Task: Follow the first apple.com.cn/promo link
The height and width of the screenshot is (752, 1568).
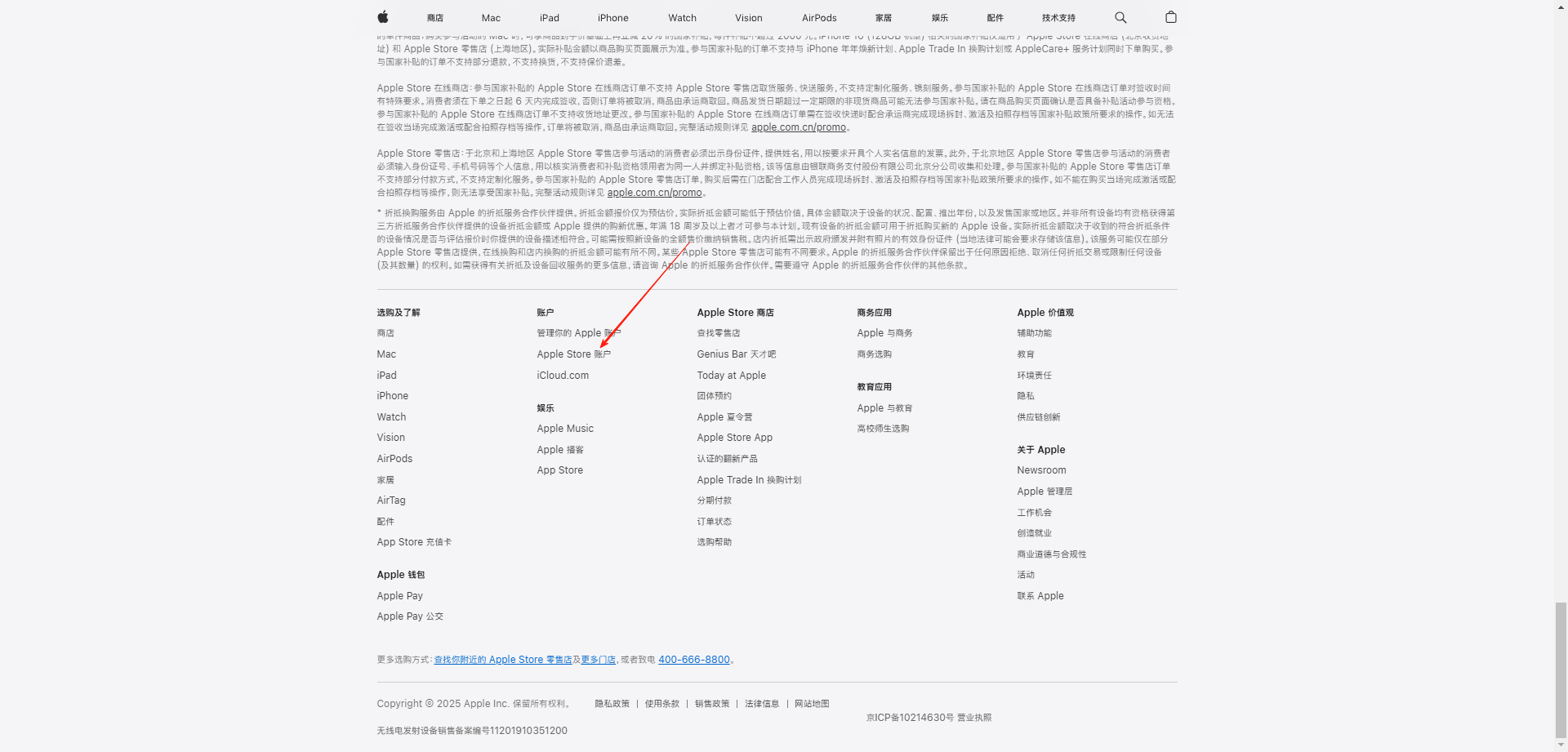Action: (799, 127)
